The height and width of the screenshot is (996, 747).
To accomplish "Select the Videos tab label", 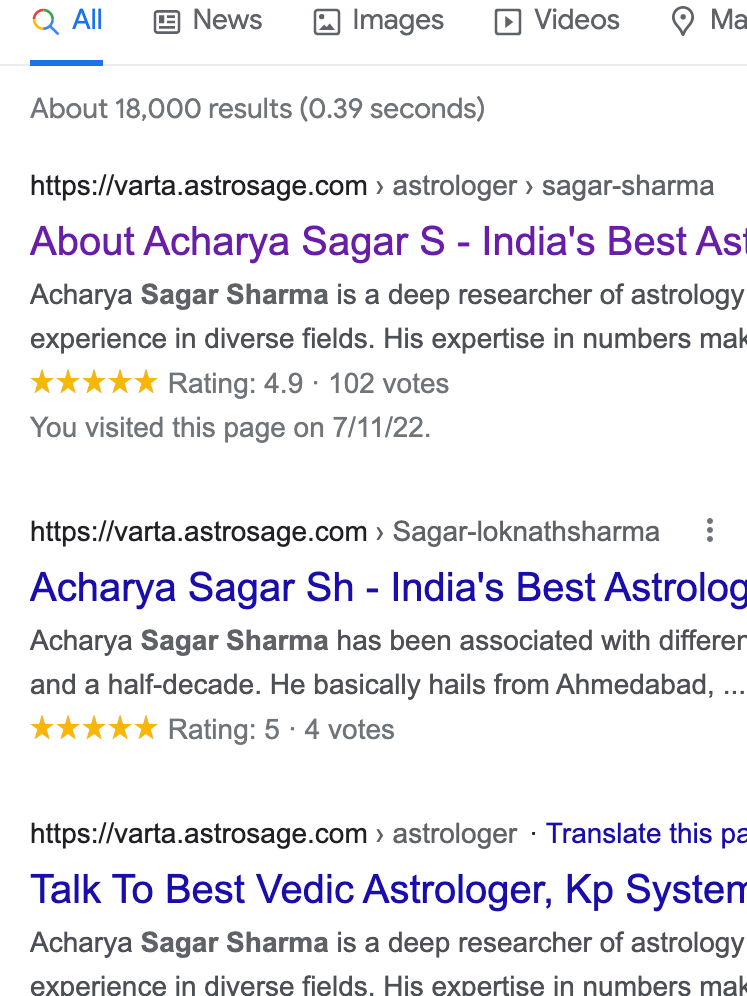I will (577, 20).
